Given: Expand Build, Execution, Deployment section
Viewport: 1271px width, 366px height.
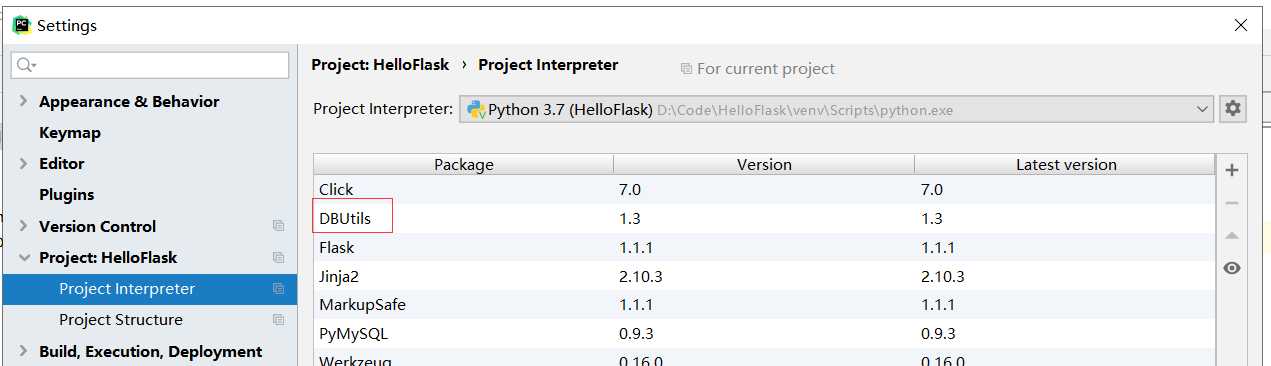Looking at the screenshot, I should pos(24,352).
